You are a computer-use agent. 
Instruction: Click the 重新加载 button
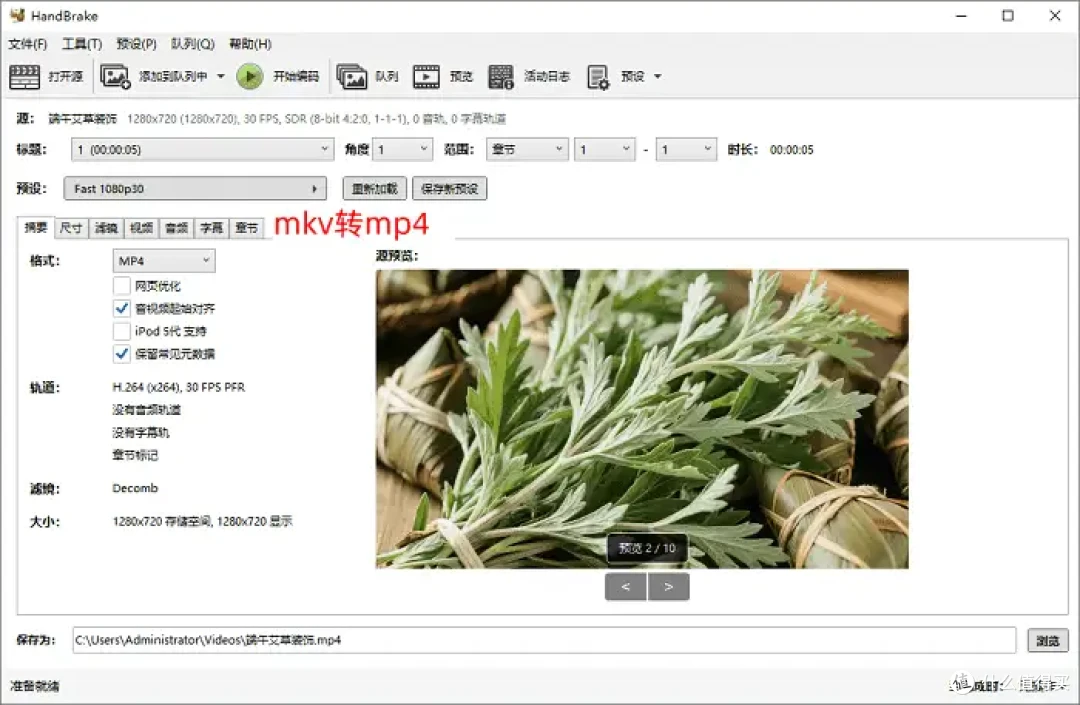tap(375, 189)
